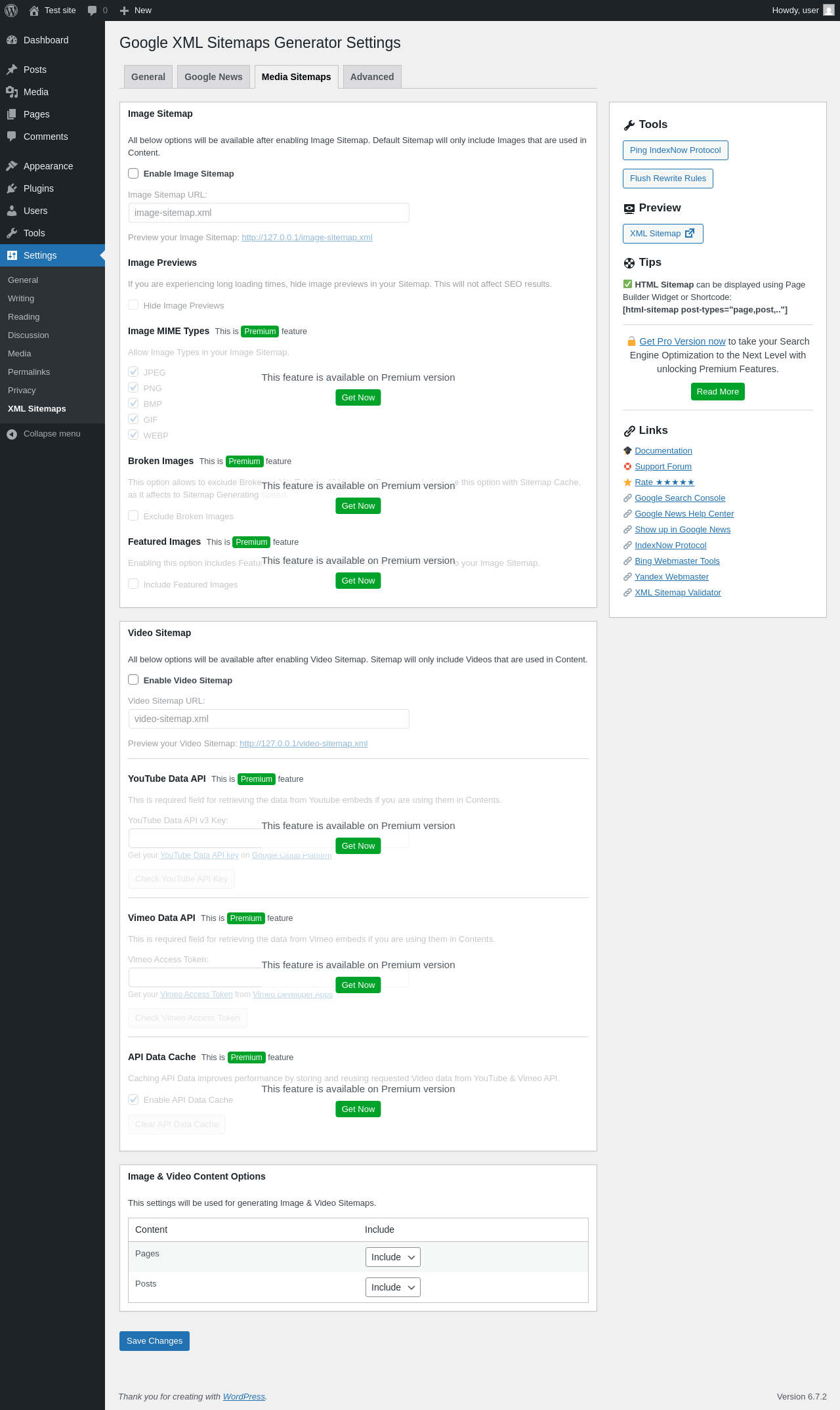
Task: Switch to the Advanced tab
Action: pos(372,77)
